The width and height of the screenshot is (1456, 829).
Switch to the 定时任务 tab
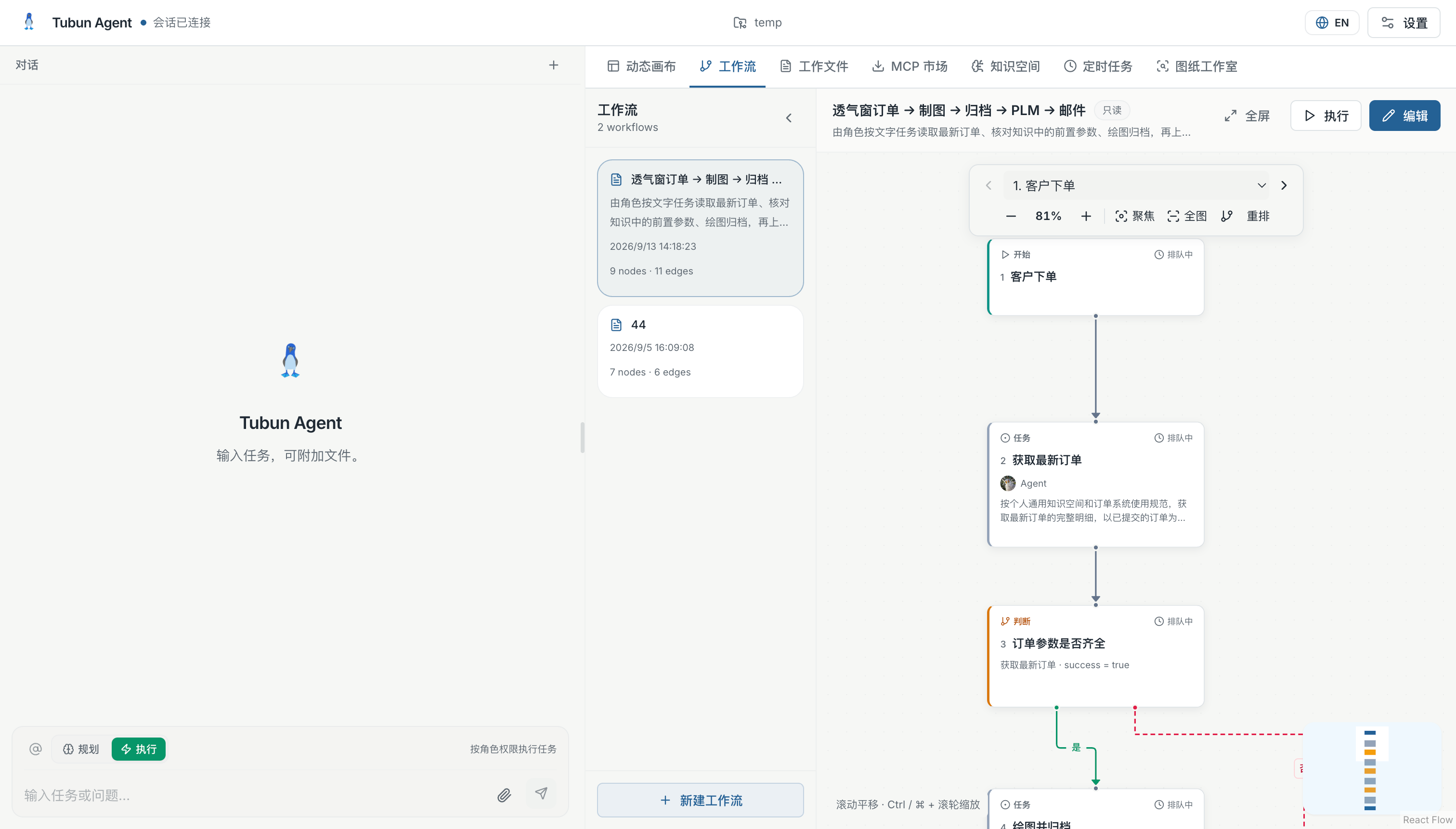(x=1097, y=66)
